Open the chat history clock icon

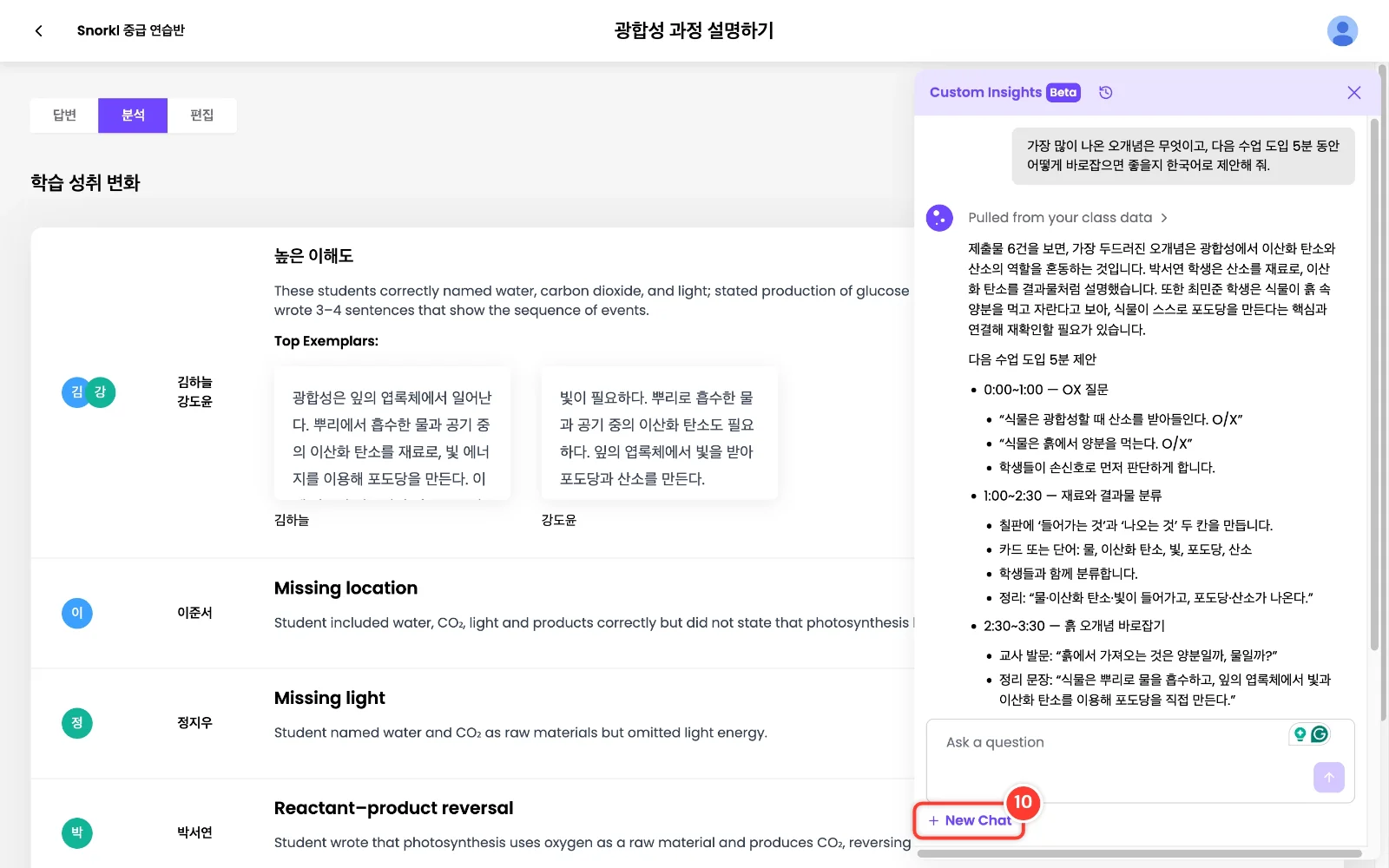1105,92
